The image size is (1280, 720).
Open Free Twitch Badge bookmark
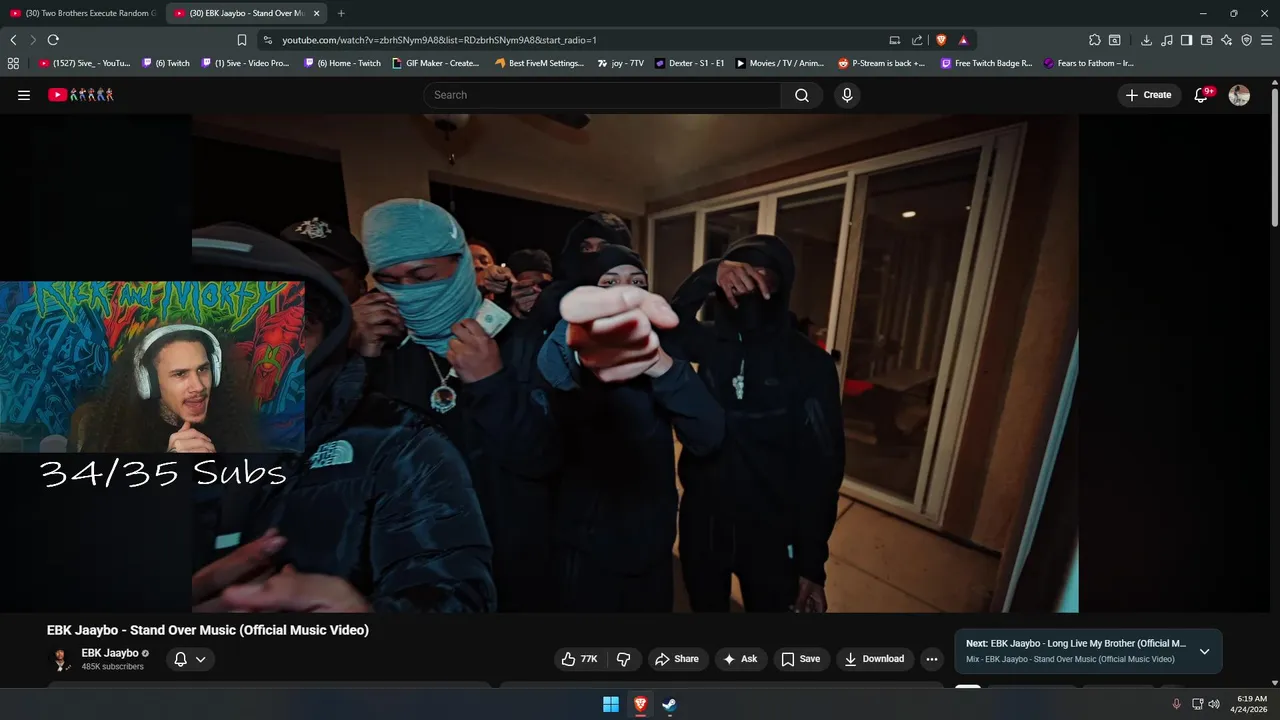coord(987,63)
